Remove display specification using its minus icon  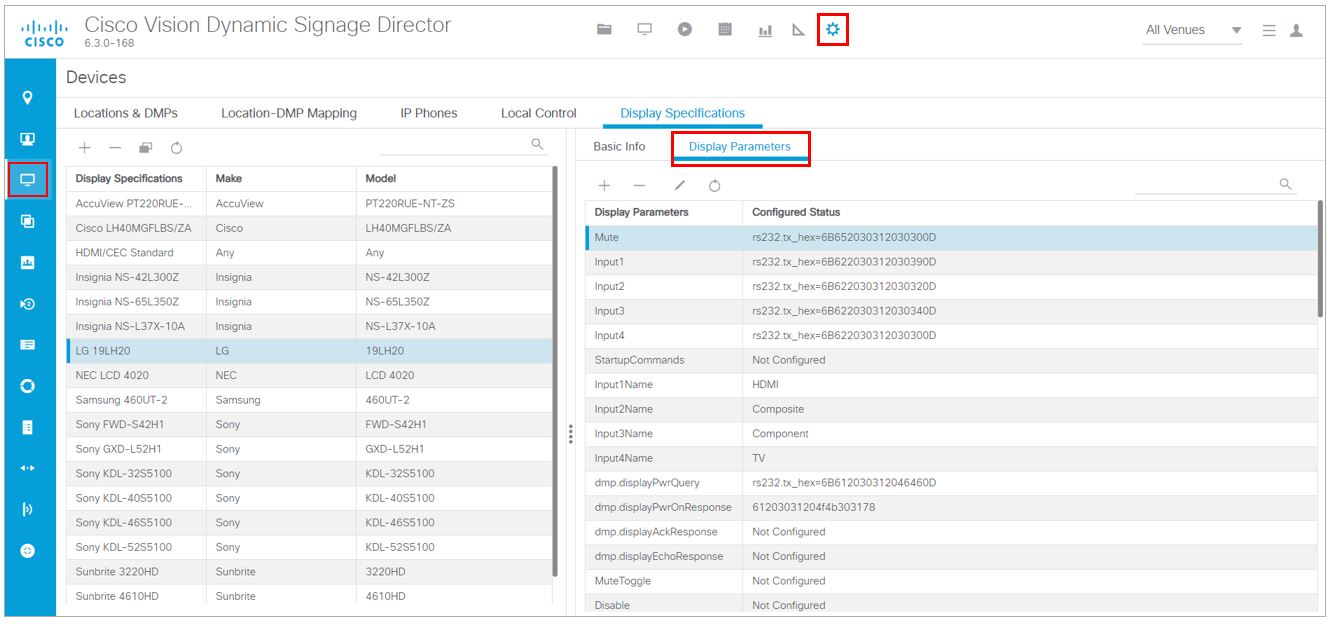(x=115, y=148)
